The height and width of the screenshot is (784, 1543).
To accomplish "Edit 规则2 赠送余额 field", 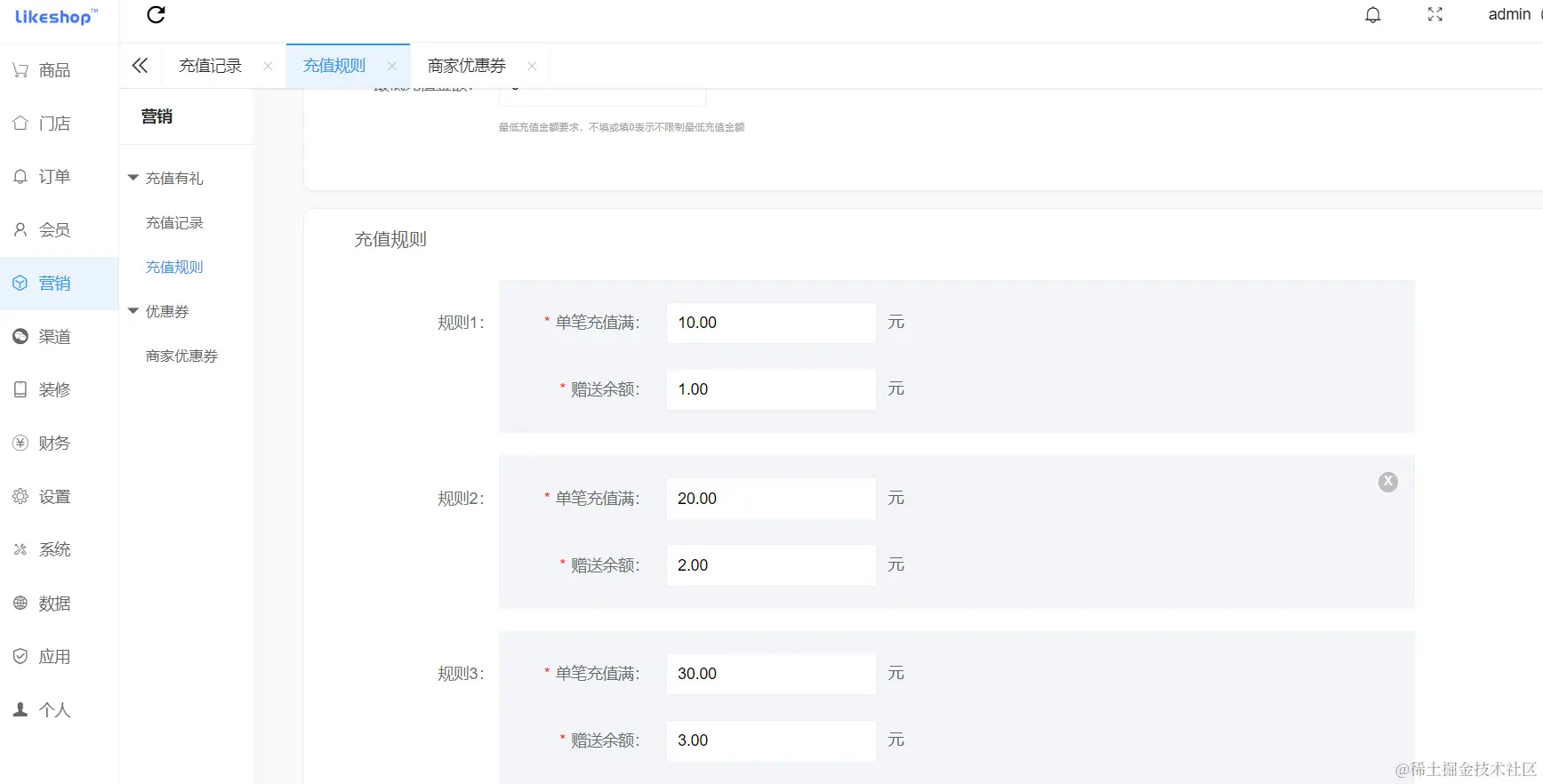I will 771,565.
